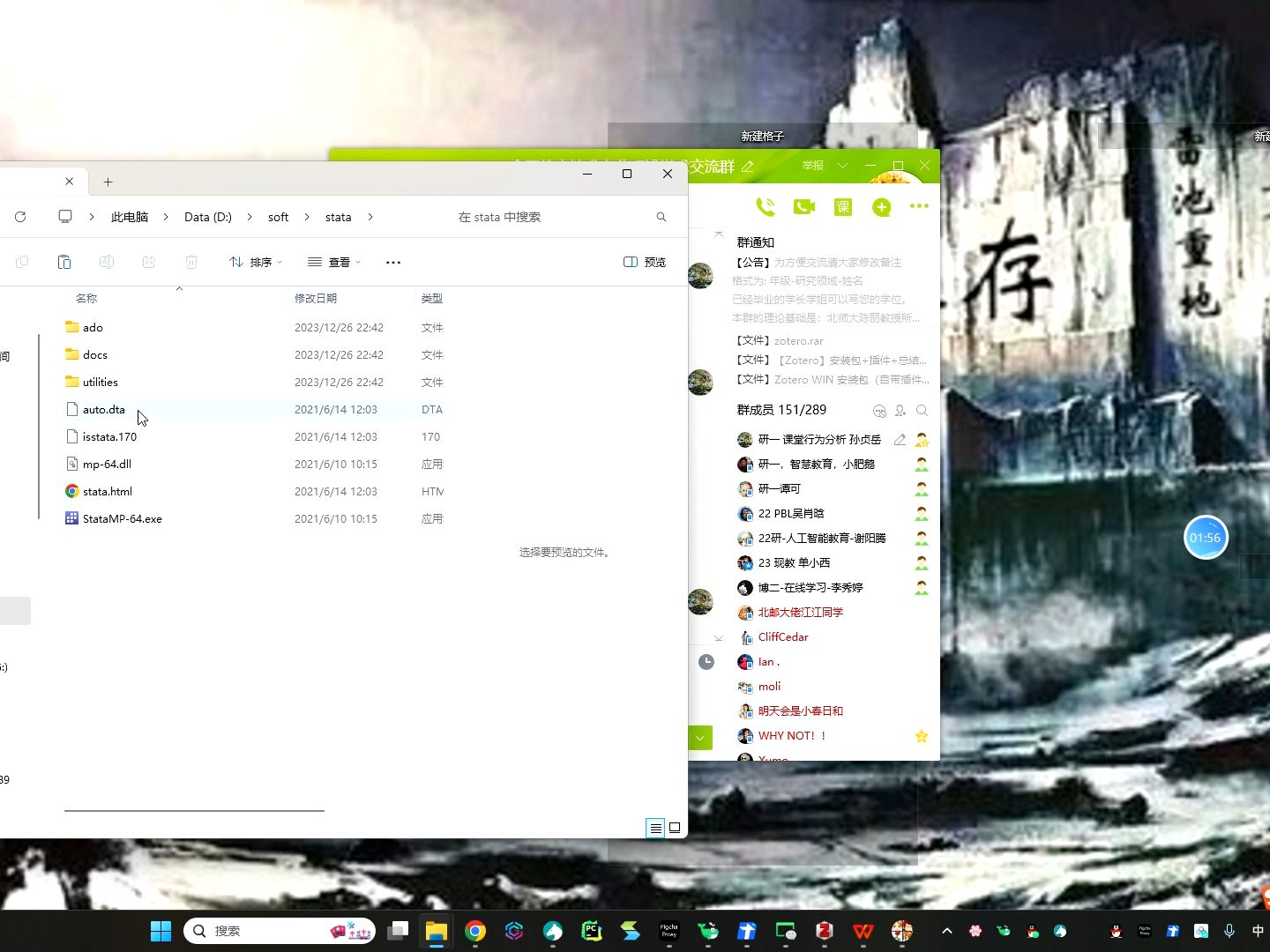This screenshot has width=1270, height=952.
Task: Click the floating 01:56 recording timer
Action: [x=1205, y=538]
